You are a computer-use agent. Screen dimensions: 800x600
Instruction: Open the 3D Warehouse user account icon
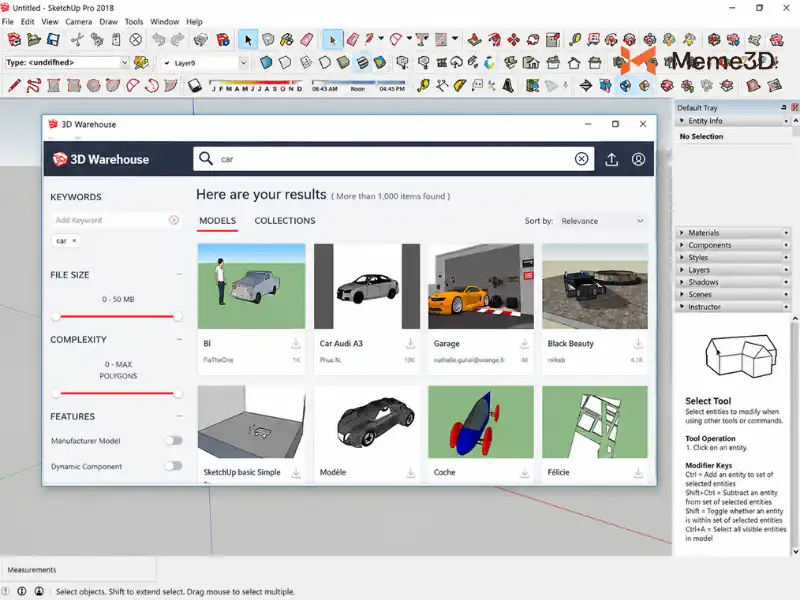point(638,159)
